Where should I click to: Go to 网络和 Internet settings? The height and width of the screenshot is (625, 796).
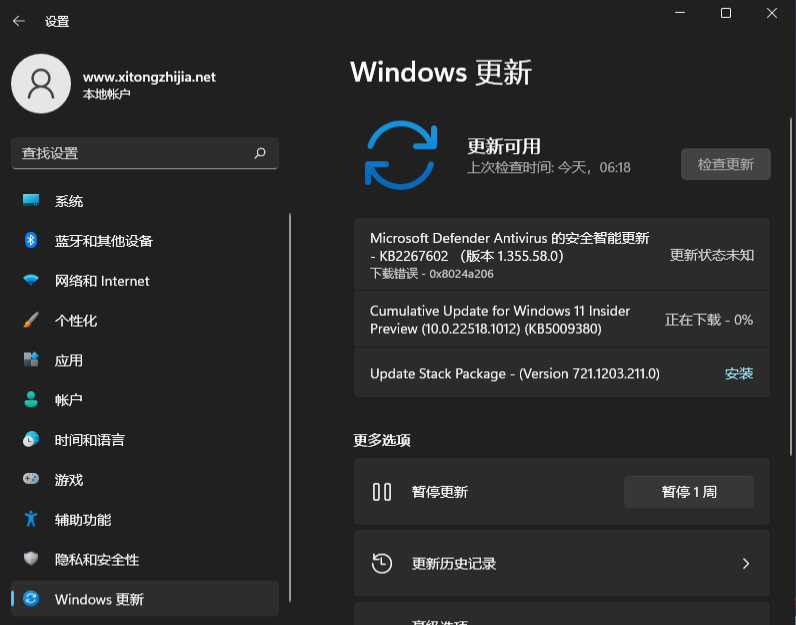pyautogui.click(x=145, y=280)
